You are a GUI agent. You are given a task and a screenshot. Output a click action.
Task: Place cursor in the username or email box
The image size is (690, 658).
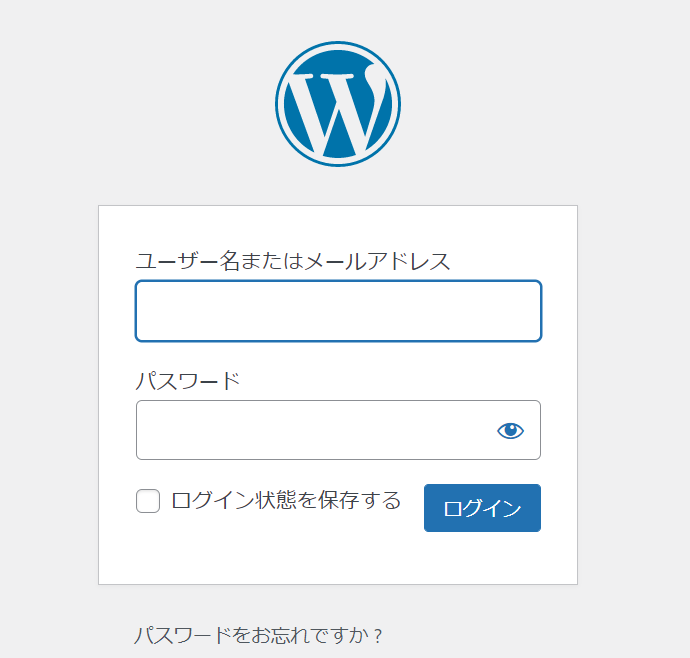pyautogui.click(x=338, y=311)
